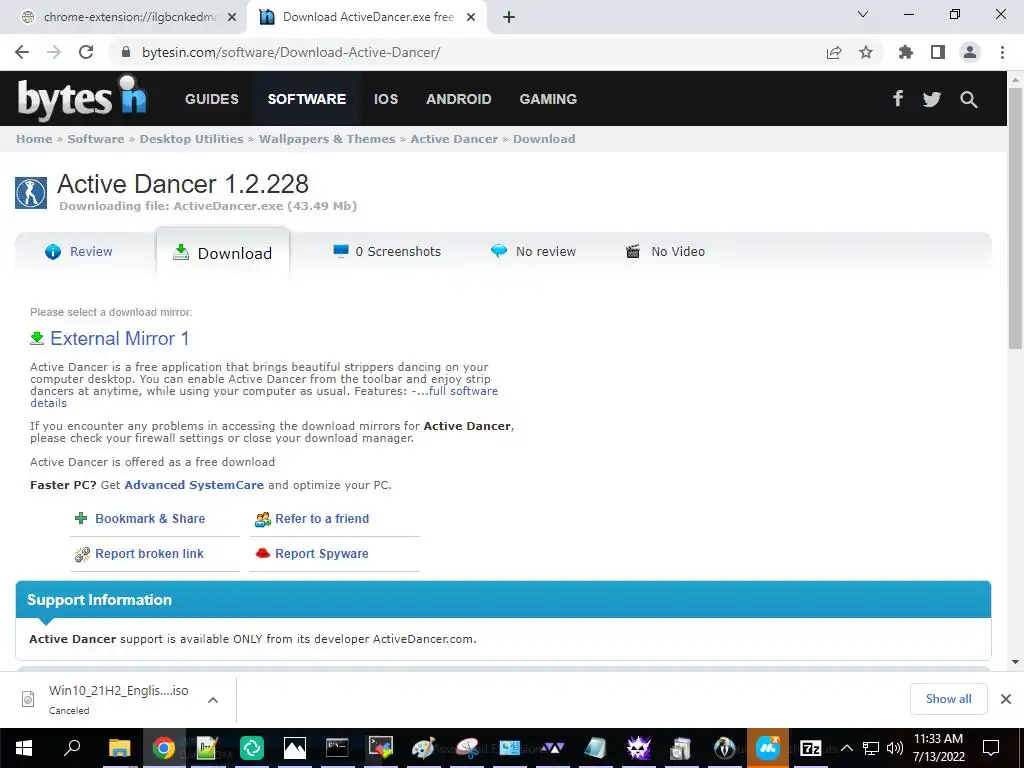The height and width of the screenshot is (768, 1024).
Task: Show hidden tray icons chevron
Action: (x=847, y=748)
